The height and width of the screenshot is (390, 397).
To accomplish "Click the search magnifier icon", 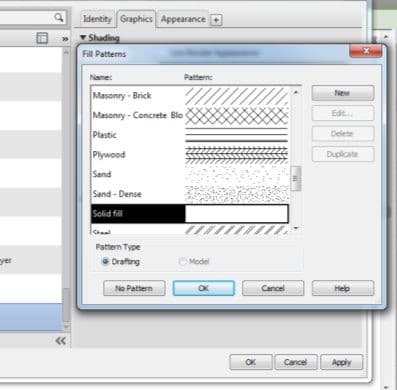I will 59,17.
